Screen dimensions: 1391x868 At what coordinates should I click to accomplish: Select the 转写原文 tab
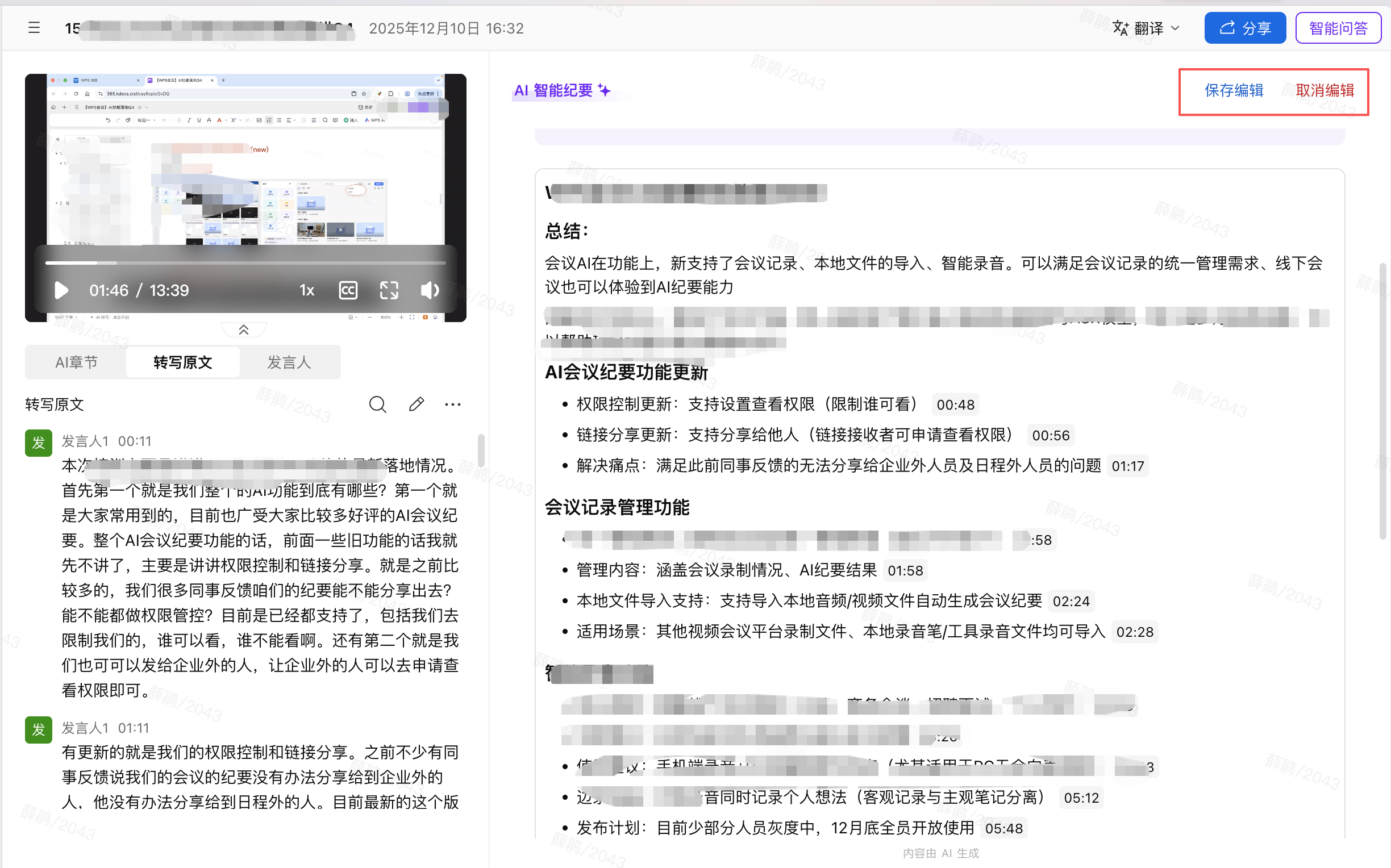[182, 362]
